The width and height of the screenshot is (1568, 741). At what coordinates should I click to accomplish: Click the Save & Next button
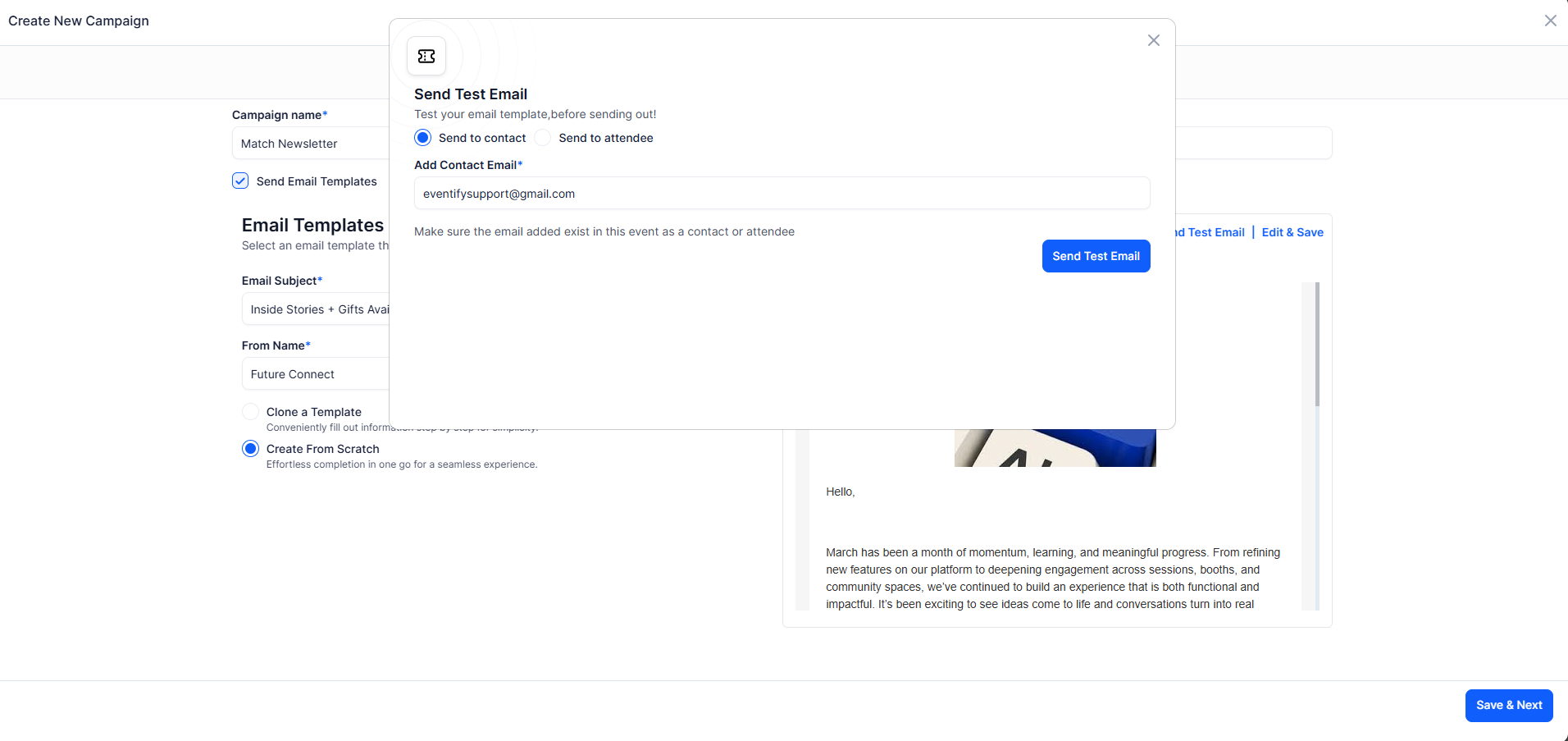click(x=1509, y=706)
